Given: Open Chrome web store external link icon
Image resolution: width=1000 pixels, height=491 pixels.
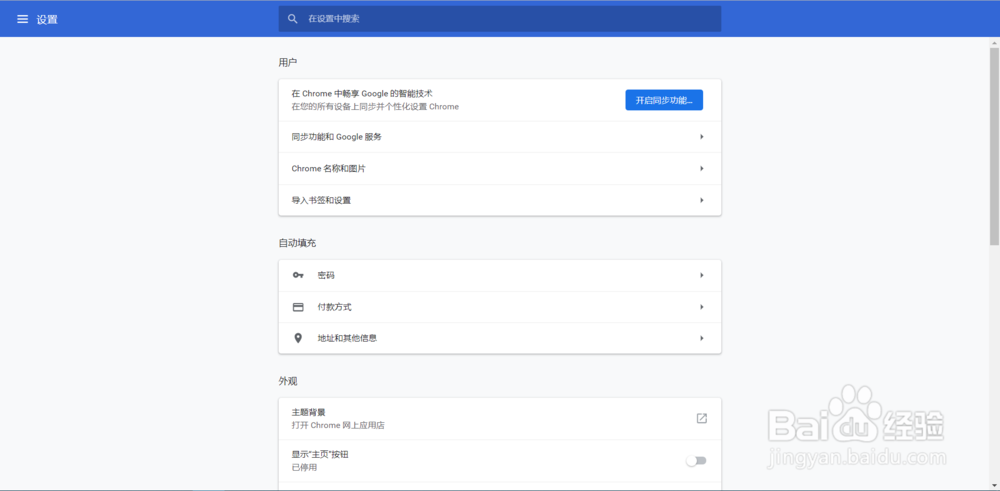Looking at the screenshot, I should 702,419.
